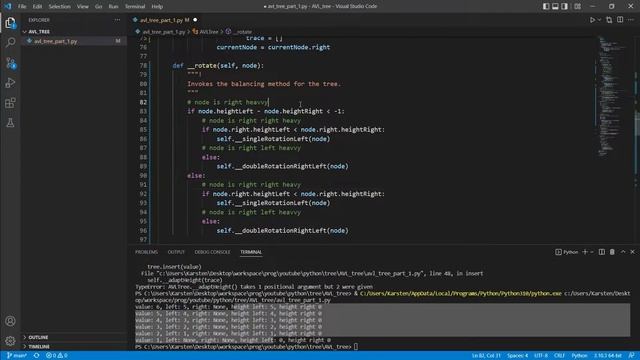Synchronize changes icon in status bar

pyautogui.click(x=37, y=356)
